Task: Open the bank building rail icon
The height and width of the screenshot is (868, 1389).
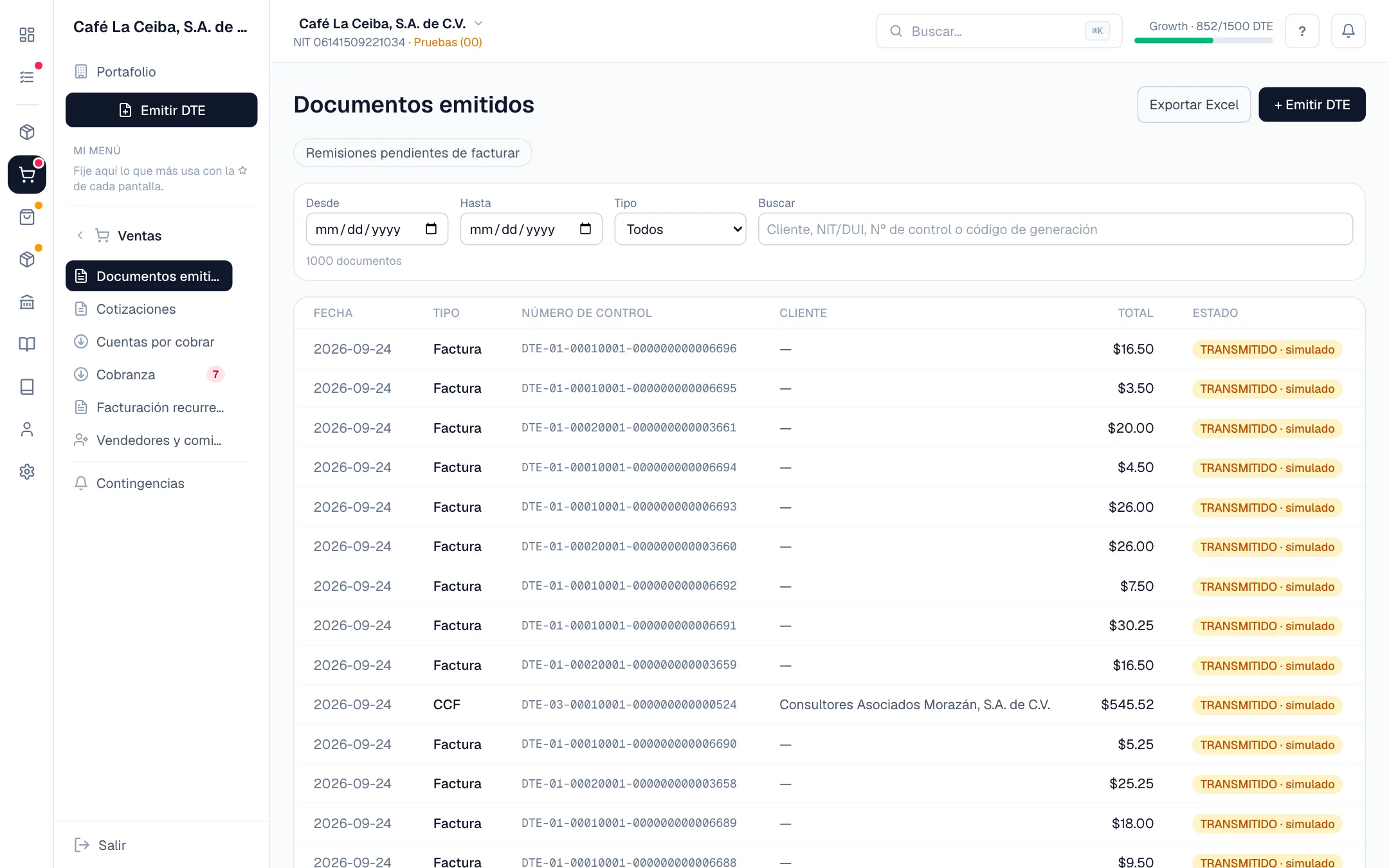Action: pyautogui.click(x=27, y=302)
